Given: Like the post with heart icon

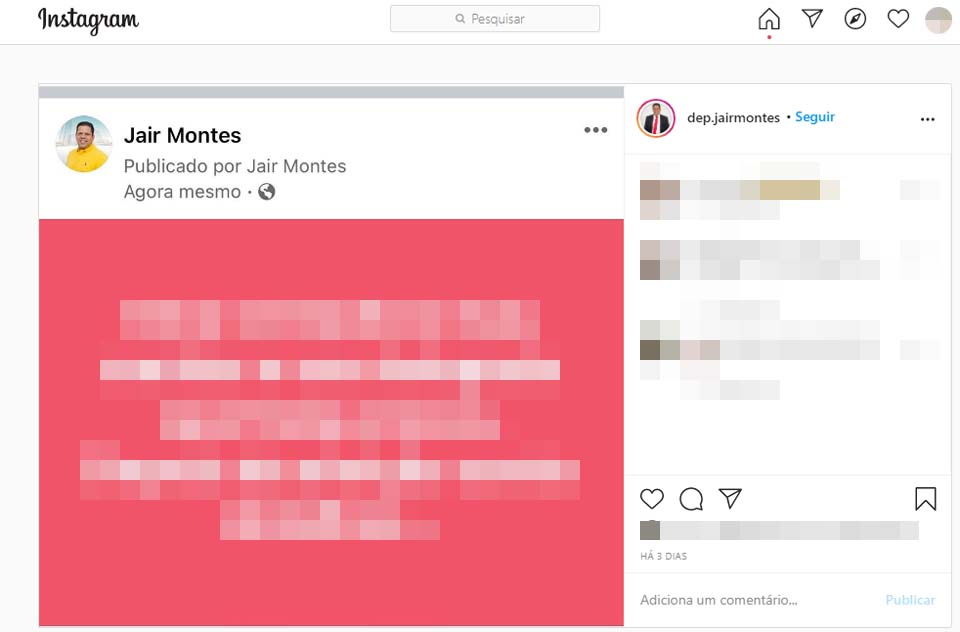Looking at the screenshot, I should [652, 499].
